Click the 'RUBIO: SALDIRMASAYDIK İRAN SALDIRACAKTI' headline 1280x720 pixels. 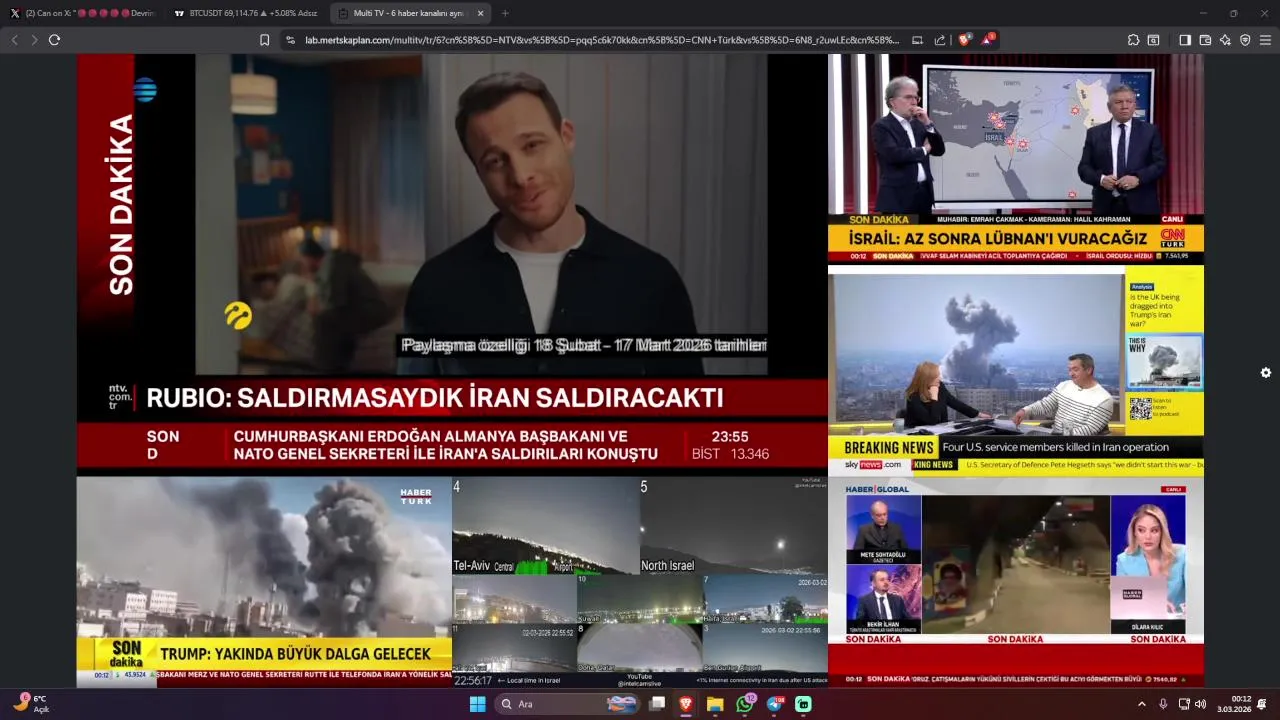pyautogui.click(x=435, y=398)
